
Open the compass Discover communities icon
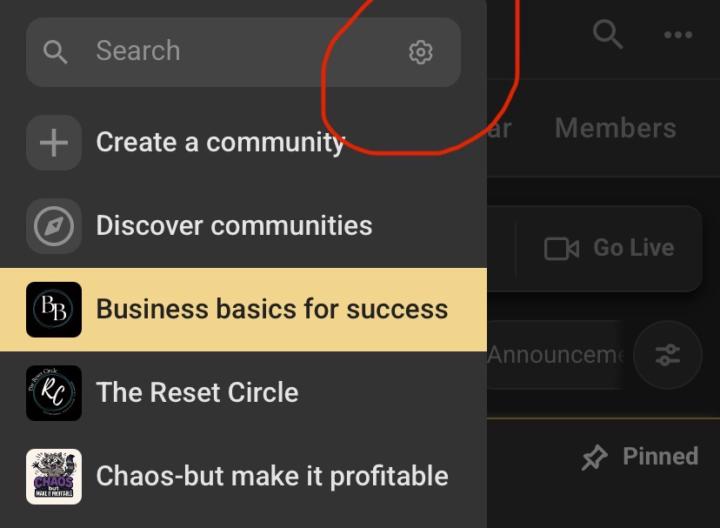(54, 226)
